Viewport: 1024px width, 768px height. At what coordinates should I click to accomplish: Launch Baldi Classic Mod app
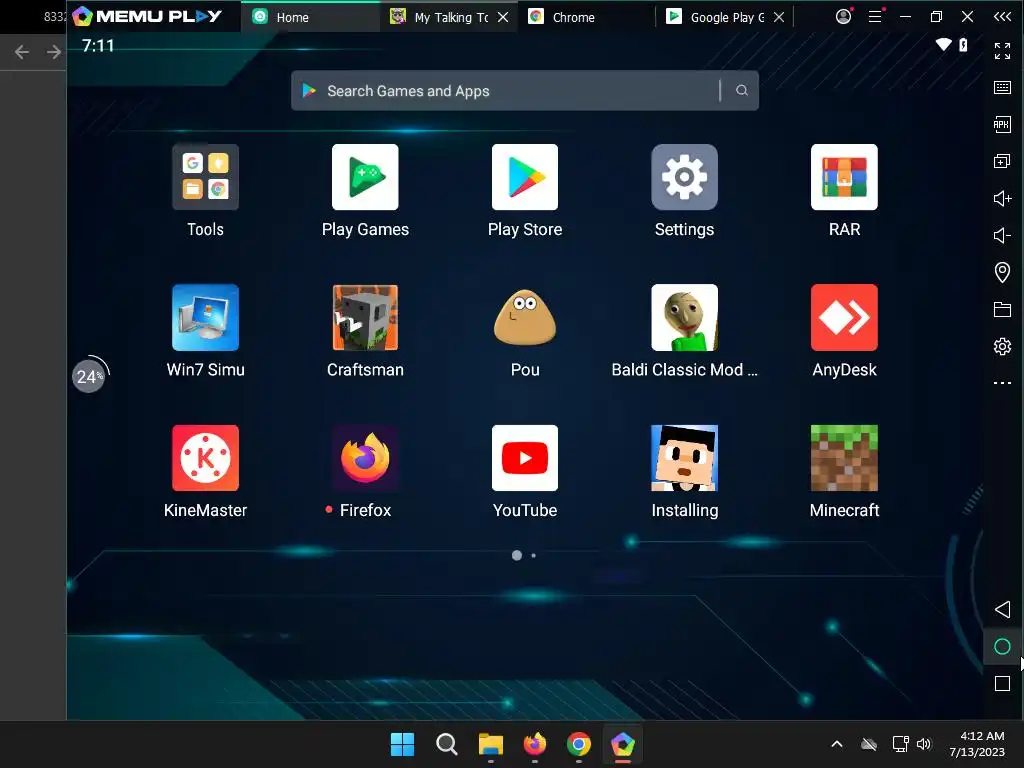click(684, 317)
